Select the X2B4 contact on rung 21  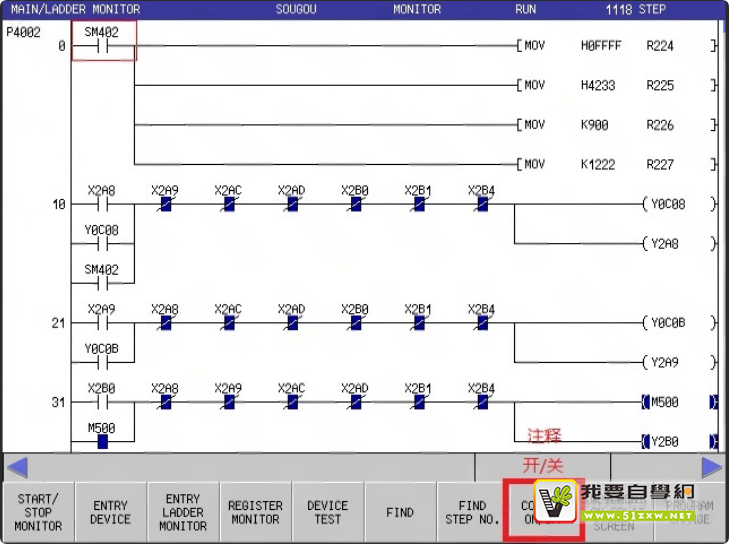(x=482, y=323)
